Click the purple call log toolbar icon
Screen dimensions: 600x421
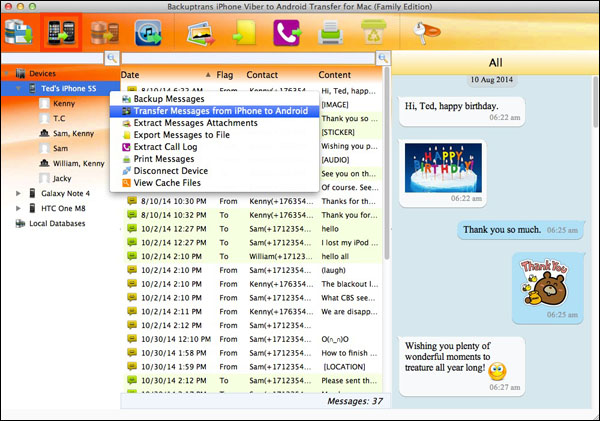coord(287,33)
